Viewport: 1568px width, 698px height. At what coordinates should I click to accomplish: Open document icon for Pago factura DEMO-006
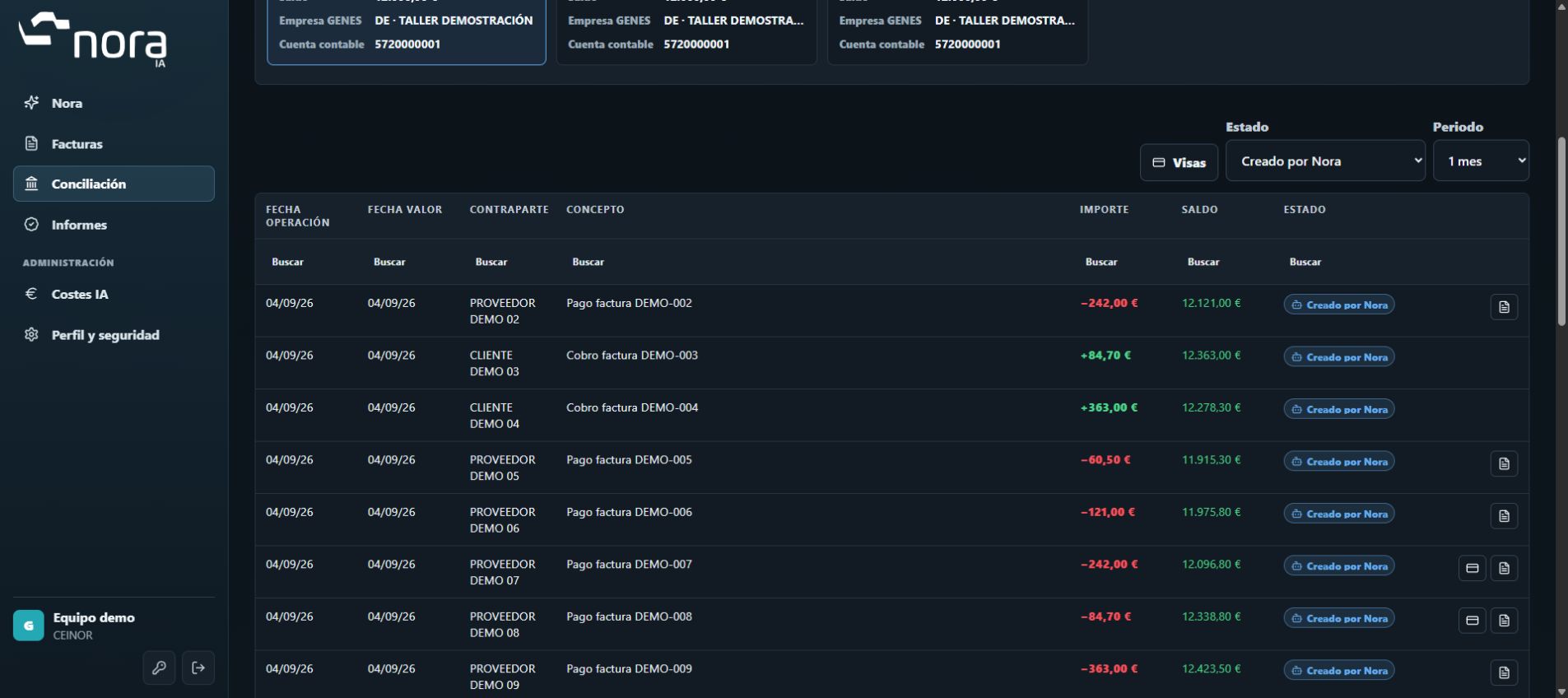[1504, 516]
